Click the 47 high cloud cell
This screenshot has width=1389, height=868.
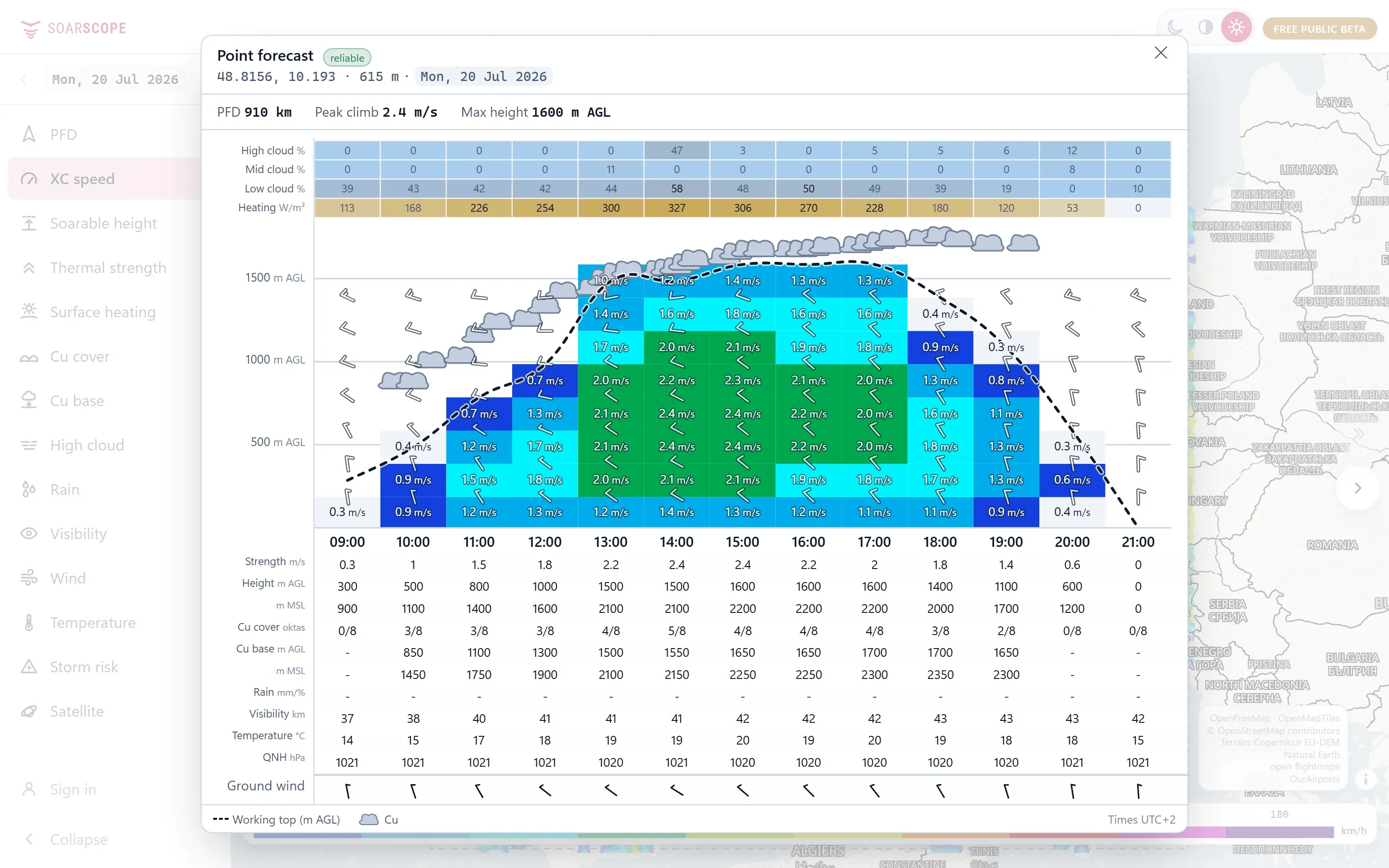[x=677, y=150]
